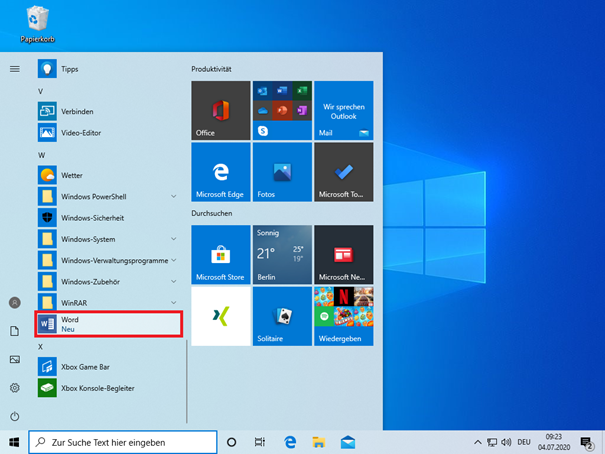Expand the Windows PowerShell folder

coord(174,196)
